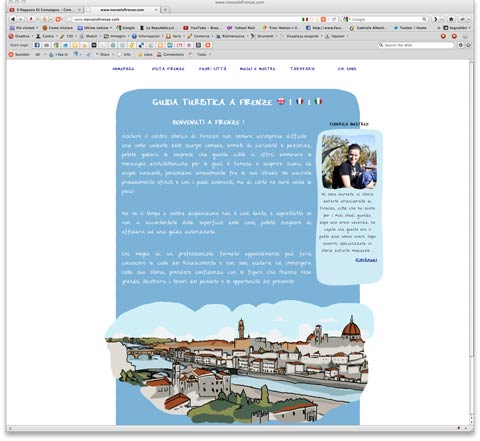This screenshot has width=480, height=441.
Task: Click gear icon beside Search the Web
Action: (x=461, y=45)
